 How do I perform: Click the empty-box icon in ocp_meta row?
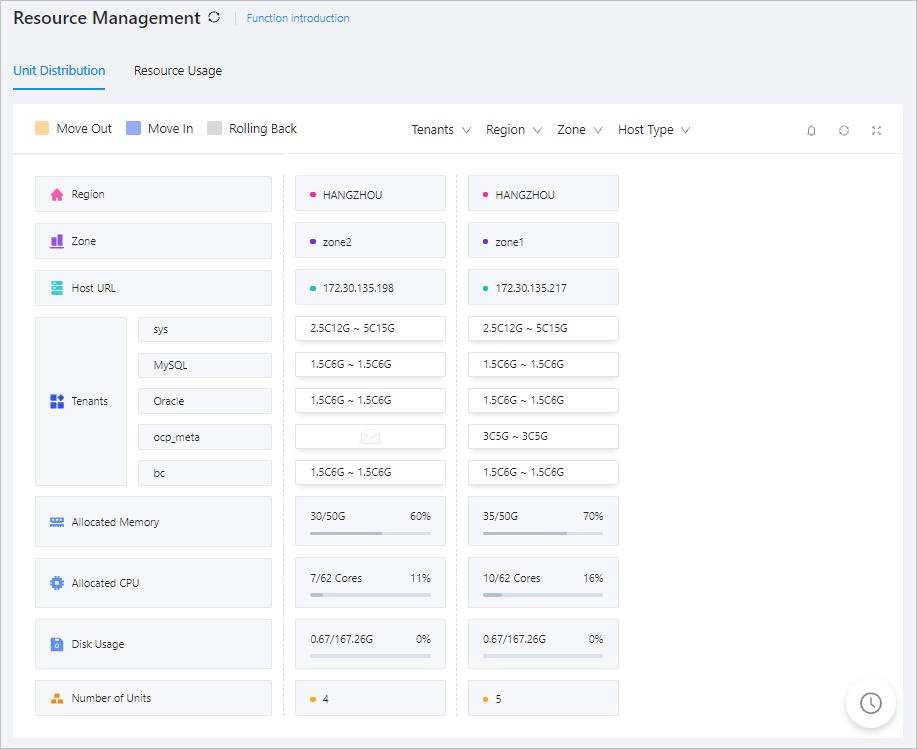click(x=370, y=436)
